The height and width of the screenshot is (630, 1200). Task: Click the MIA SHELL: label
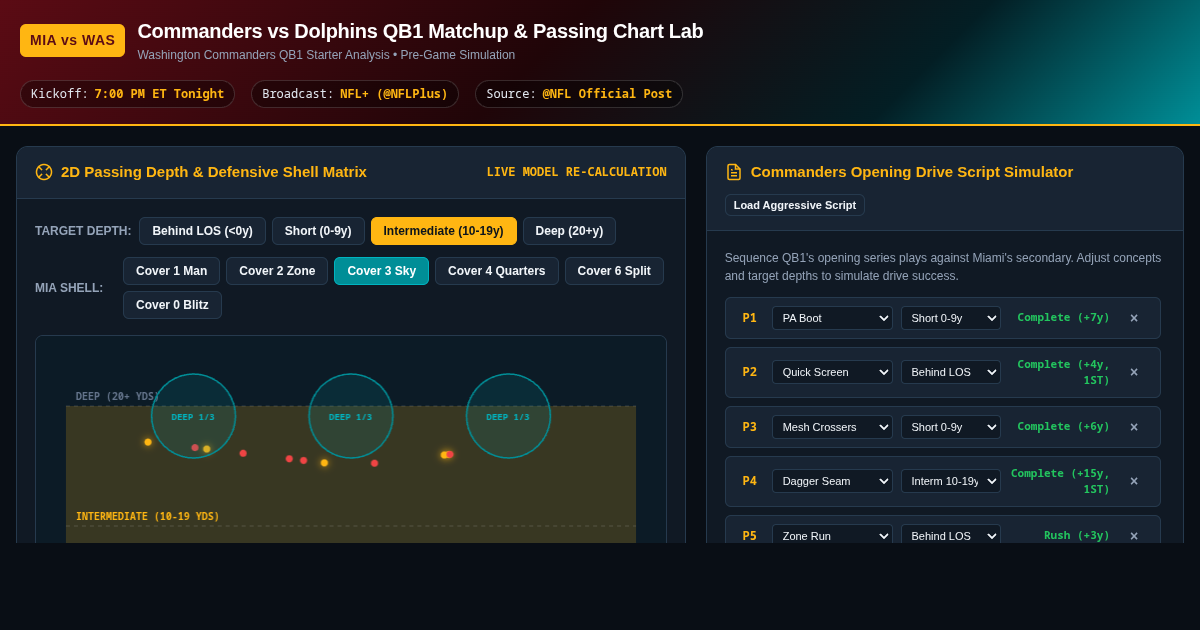(69, 288)
